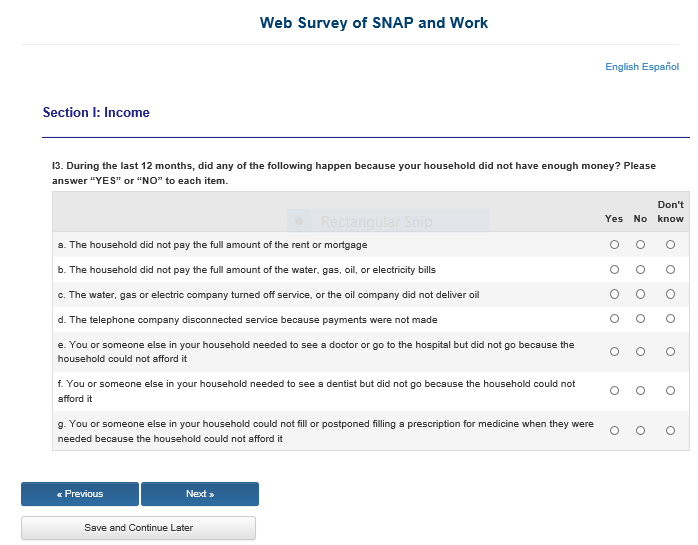Select Yes for unpaid utility bills item
This screenshot has width=698, height=545.
coord(614,270)
